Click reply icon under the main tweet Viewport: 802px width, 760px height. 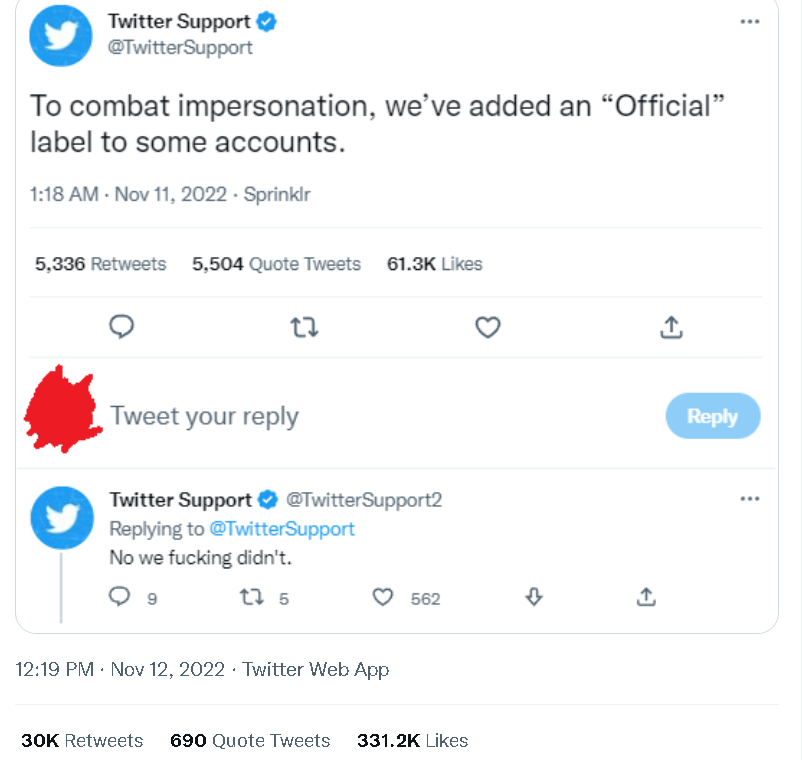point(122,327)
